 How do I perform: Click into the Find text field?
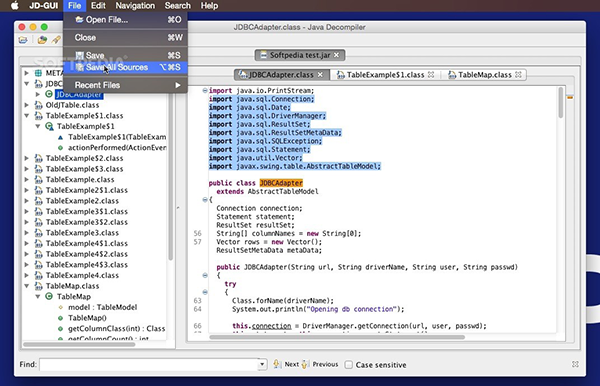pyautogui.click(x=149, y=364)
